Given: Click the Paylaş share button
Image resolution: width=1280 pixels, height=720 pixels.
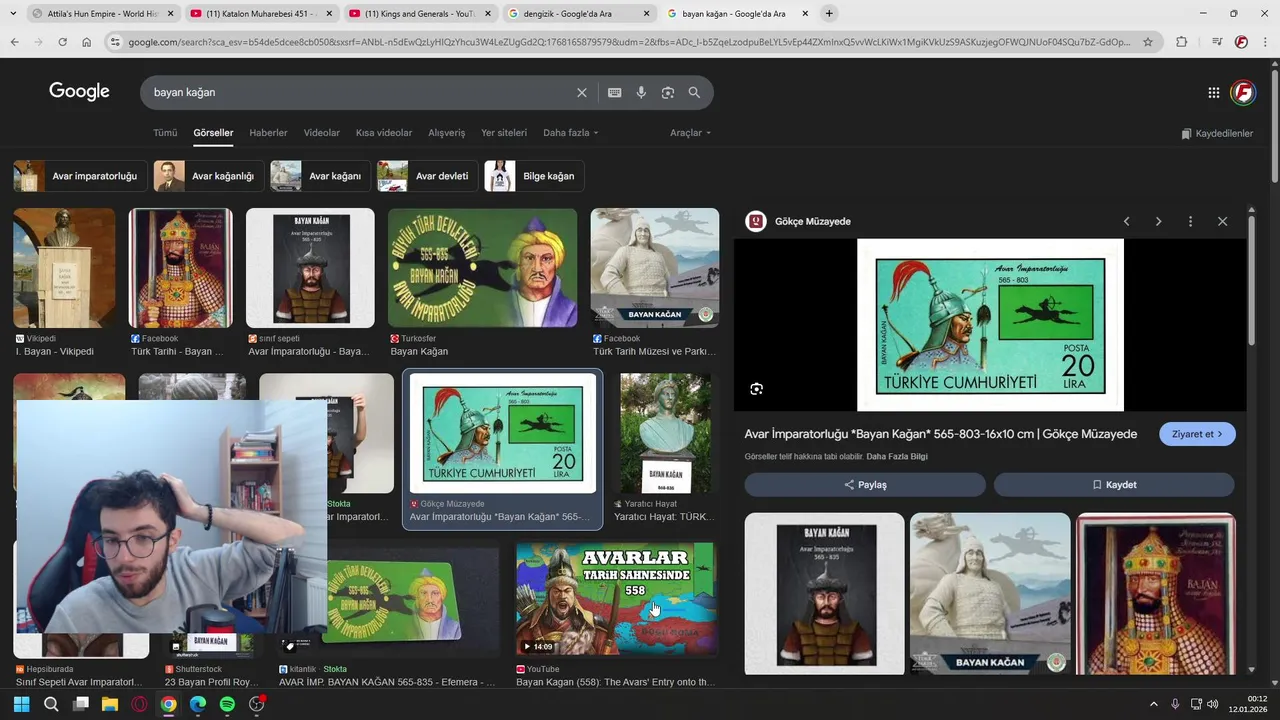Looking at the screenshot, I should pos(865,485).
